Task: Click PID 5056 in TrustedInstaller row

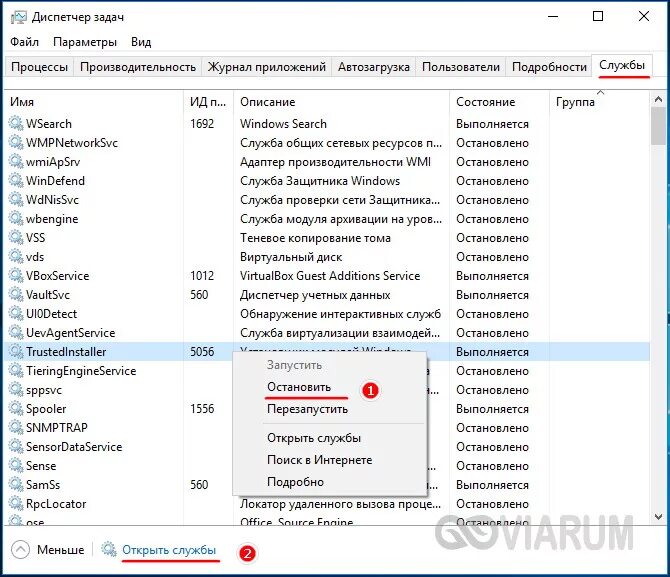Action: 202,352
